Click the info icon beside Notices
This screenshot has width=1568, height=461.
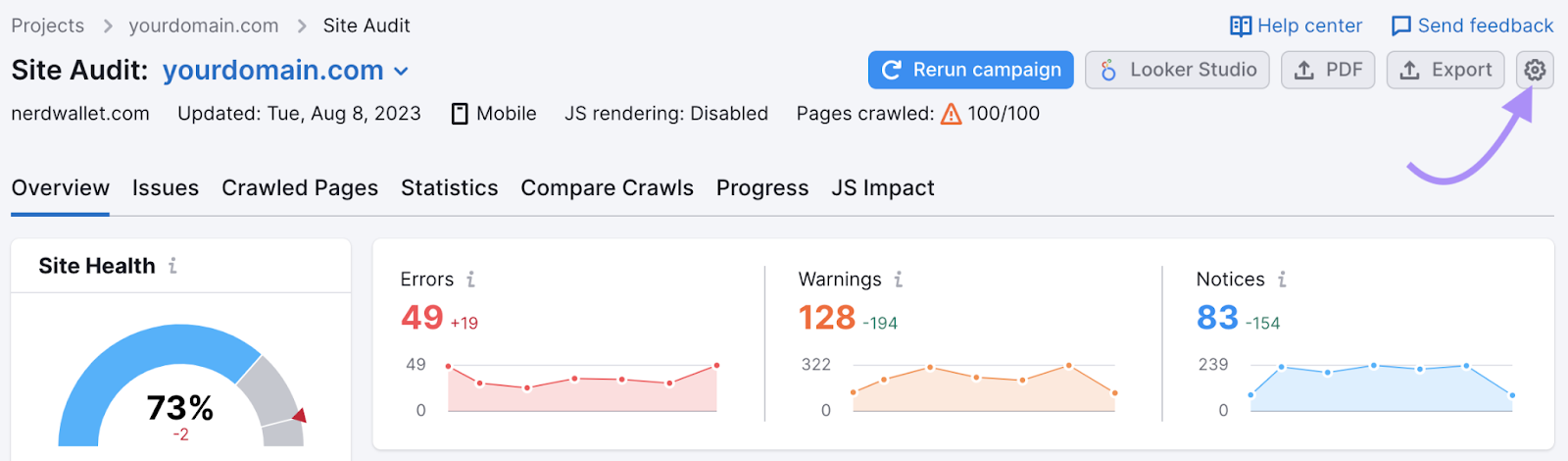(1281, 280)
